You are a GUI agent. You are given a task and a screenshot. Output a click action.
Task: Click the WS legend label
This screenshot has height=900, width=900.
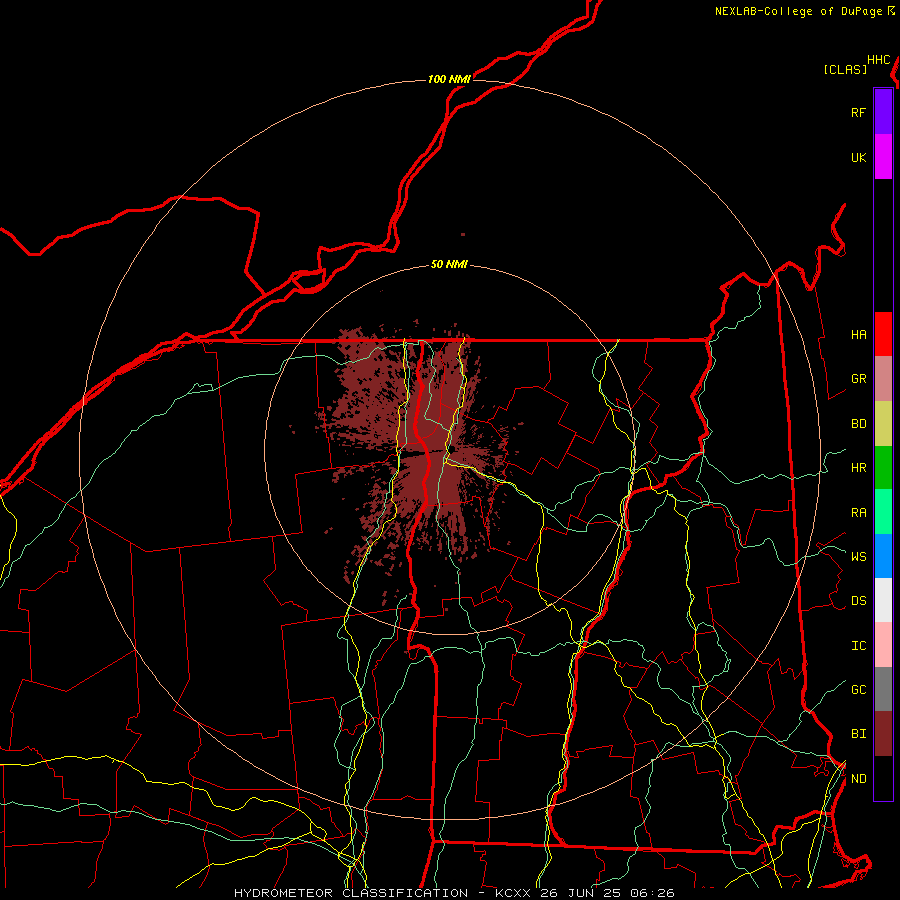pyautogui.click(x=858, y=557)
